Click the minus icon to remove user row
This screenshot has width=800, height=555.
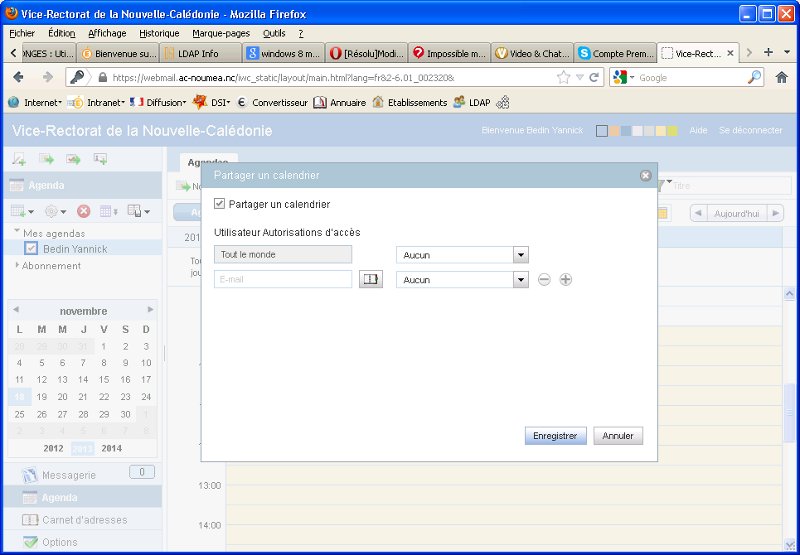click(x=544, y=280)
